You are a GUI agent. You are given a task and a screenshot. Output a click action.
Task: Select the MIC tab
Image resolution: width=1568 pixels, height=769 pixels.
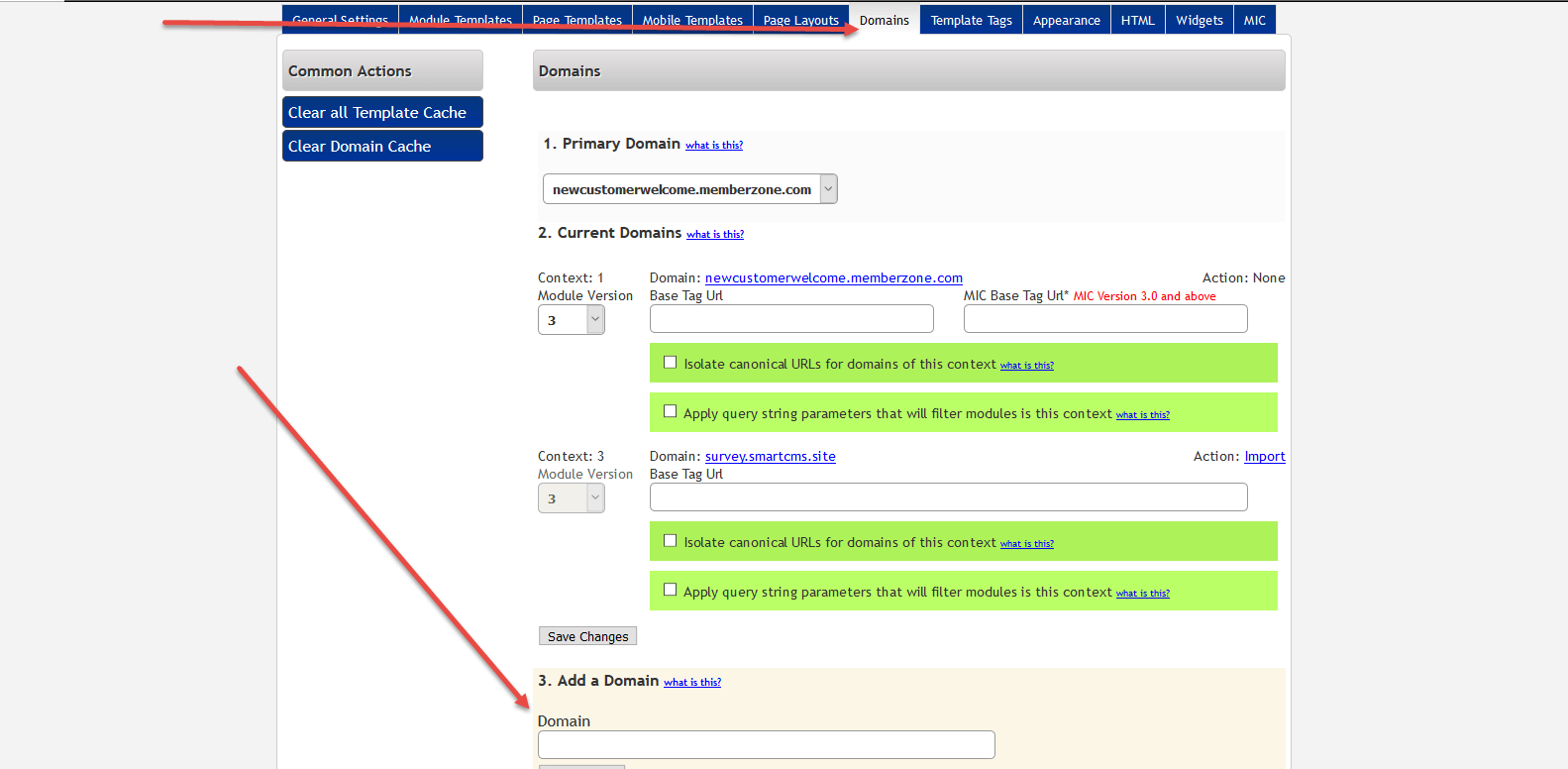[1254, 20]
